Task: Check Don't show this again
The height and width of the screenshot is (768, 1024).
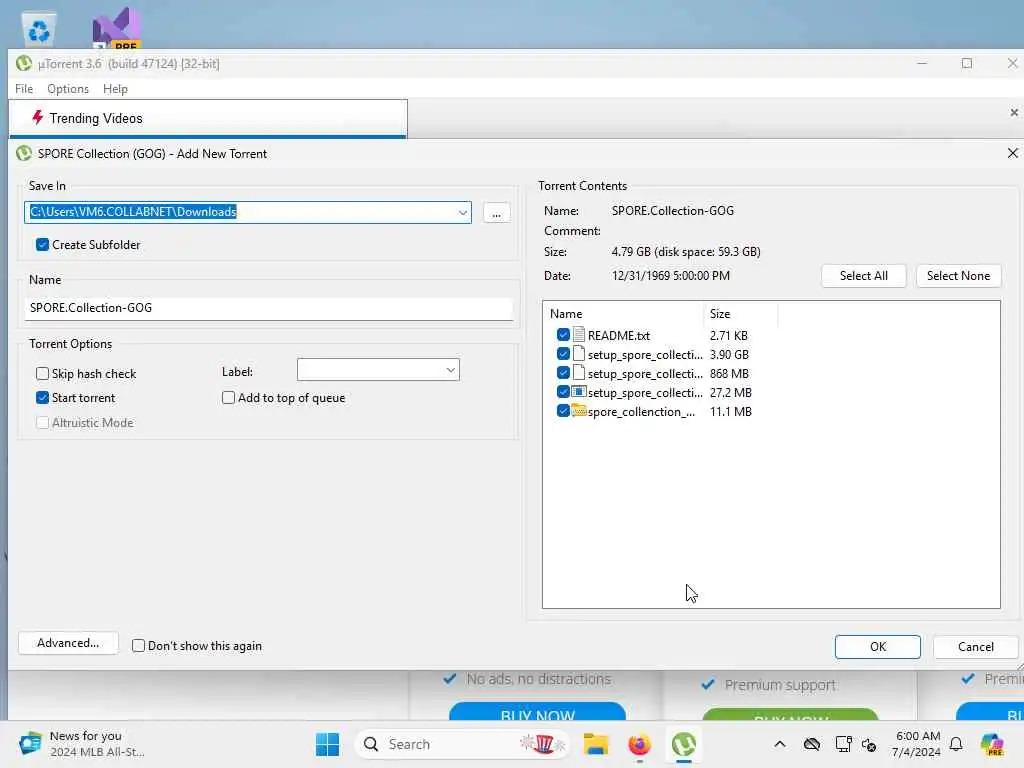Action: [x=138, y=645]
